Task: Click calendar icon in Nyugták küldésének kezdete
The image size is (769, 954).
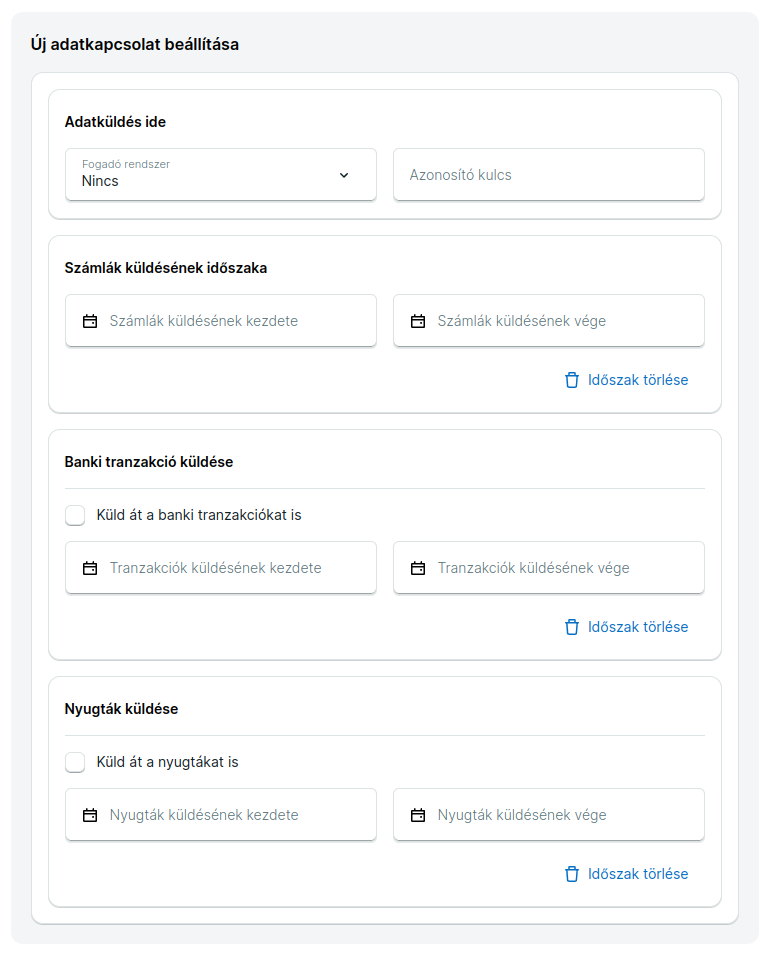Action: point(90,815)
